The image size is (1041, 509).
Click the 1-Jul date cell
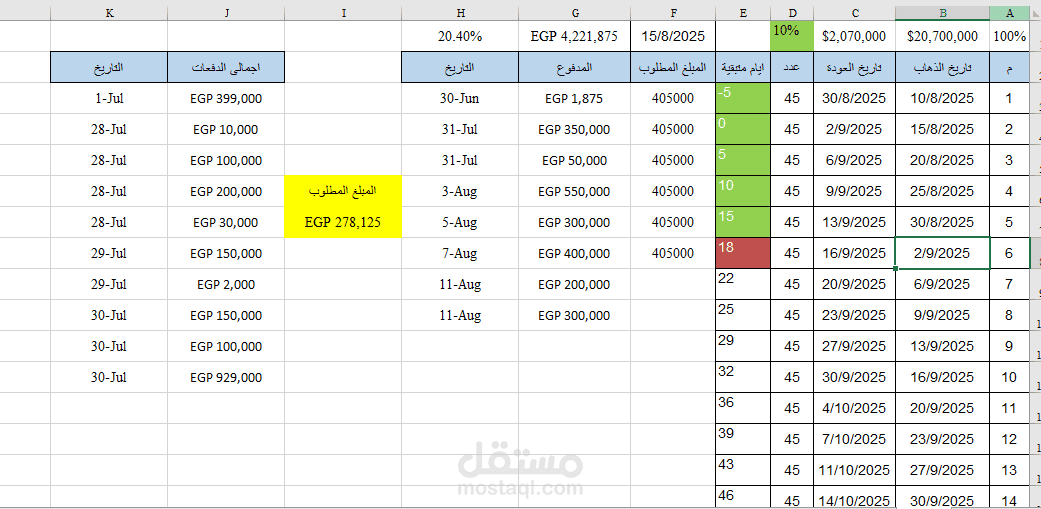[109, 98]
